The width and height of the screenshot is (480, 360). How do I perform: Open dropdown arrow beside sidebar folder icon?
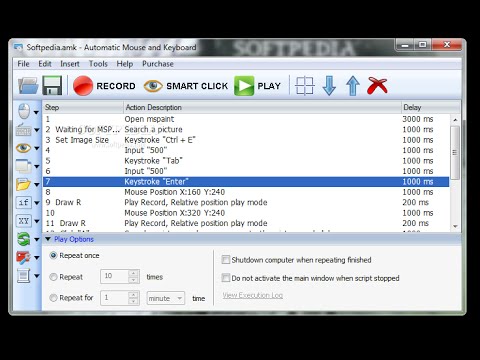point(36,184)
